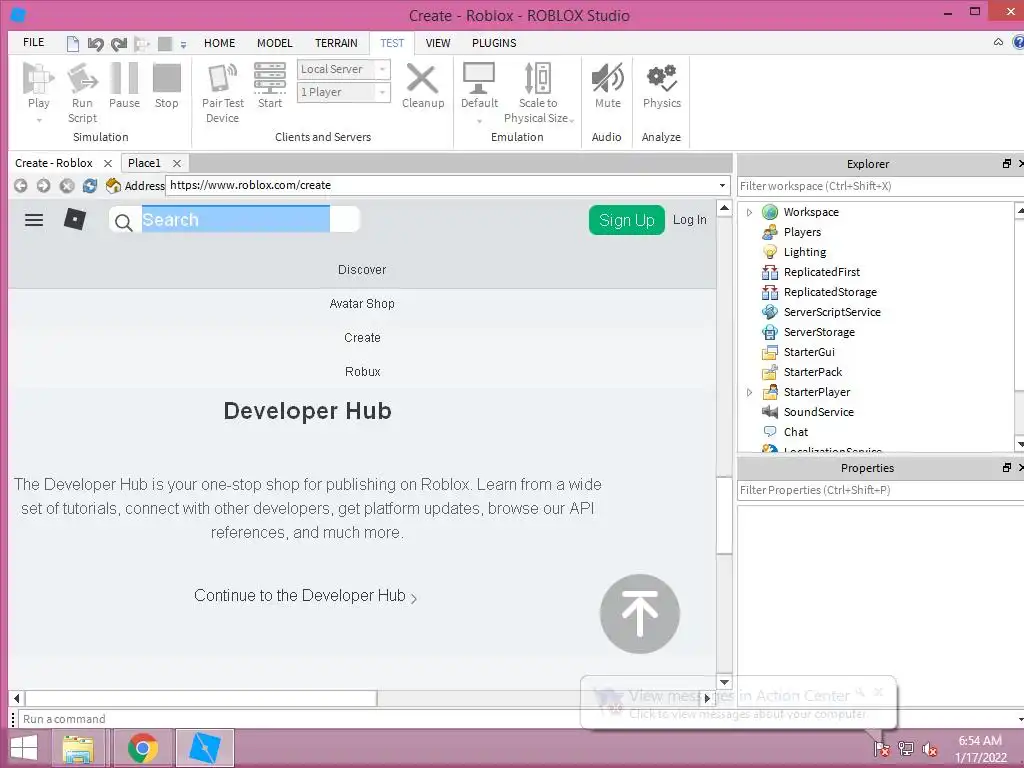
Task: Open the FILE menu
Action: coord(33,42)
